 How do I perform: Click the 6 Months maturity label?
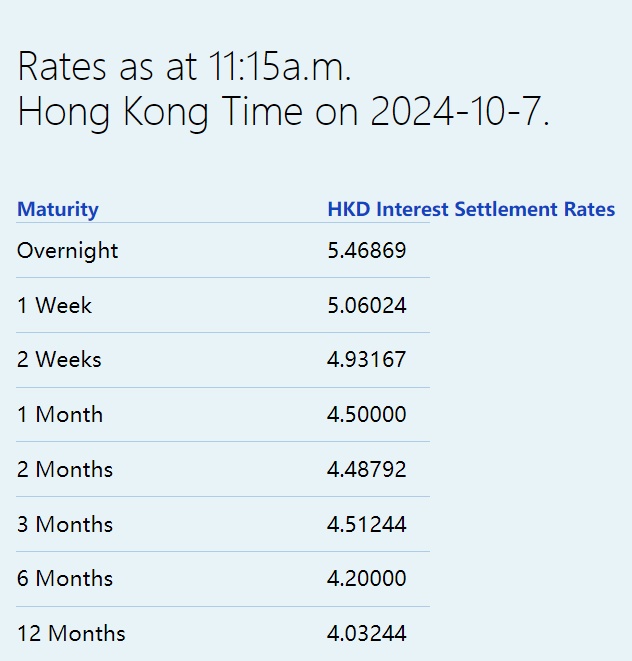[65, 578]
